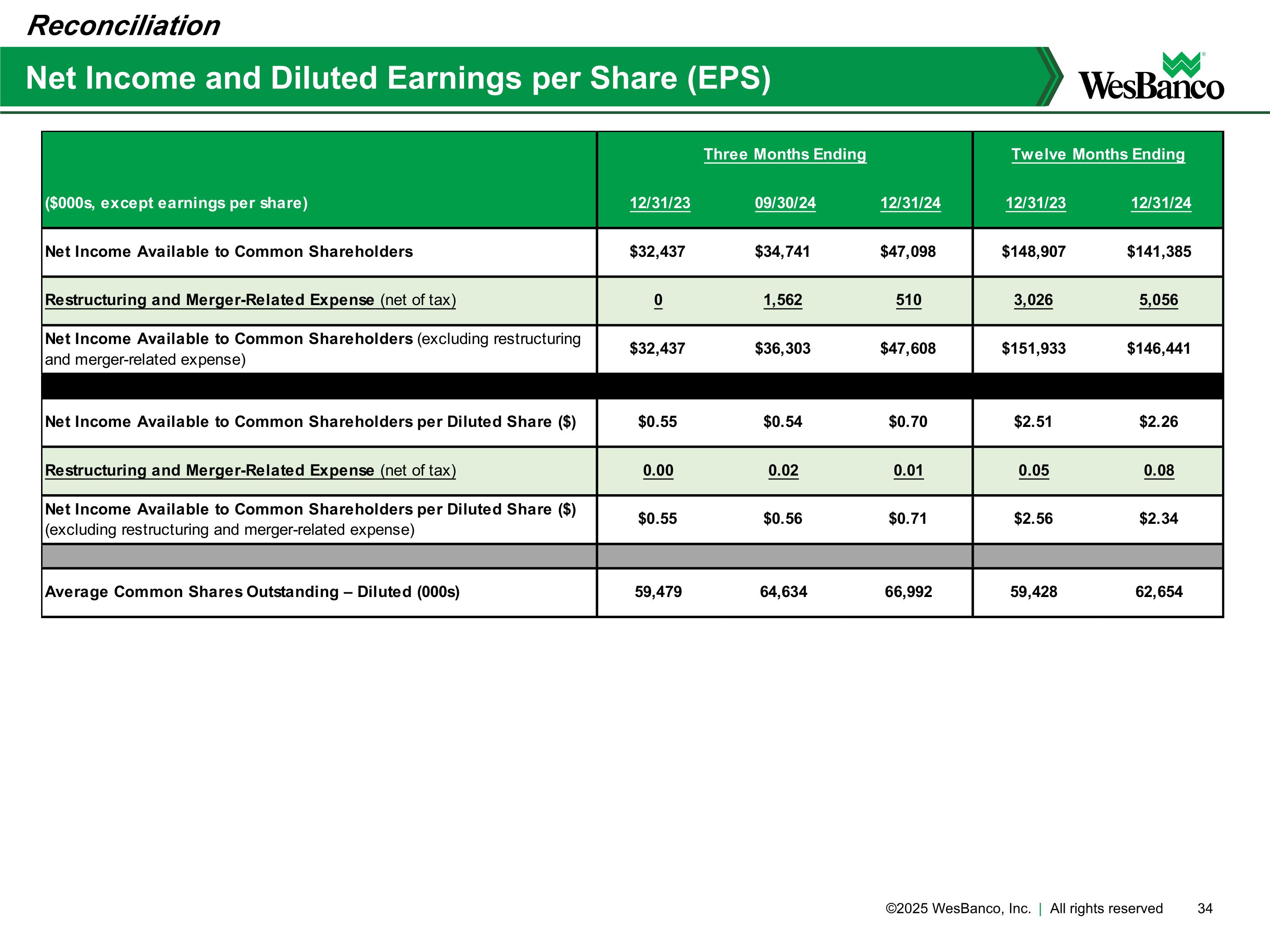Select the underlined 0.08 EPS adjustment
Screen dimensions: 1270x952
point(1159,470)
